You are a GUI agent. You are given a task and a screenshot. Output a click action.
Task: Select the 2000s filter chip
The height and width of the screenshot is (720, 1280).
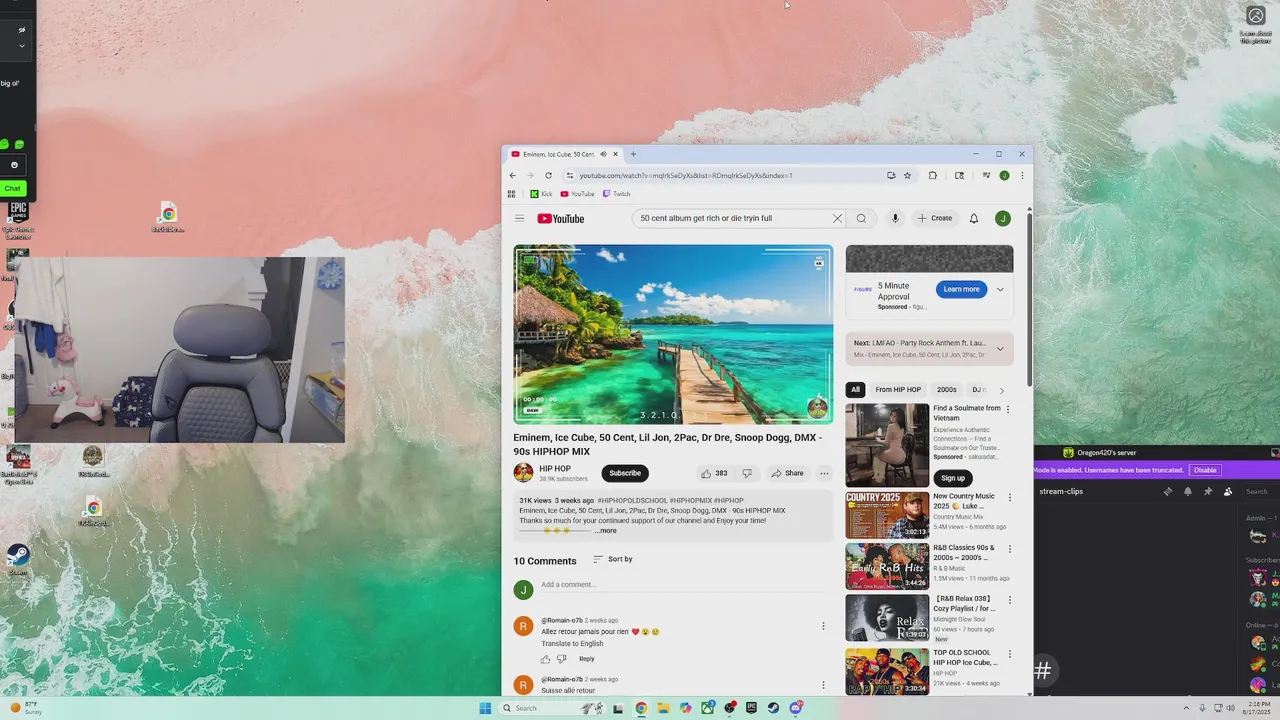(946, 390)
